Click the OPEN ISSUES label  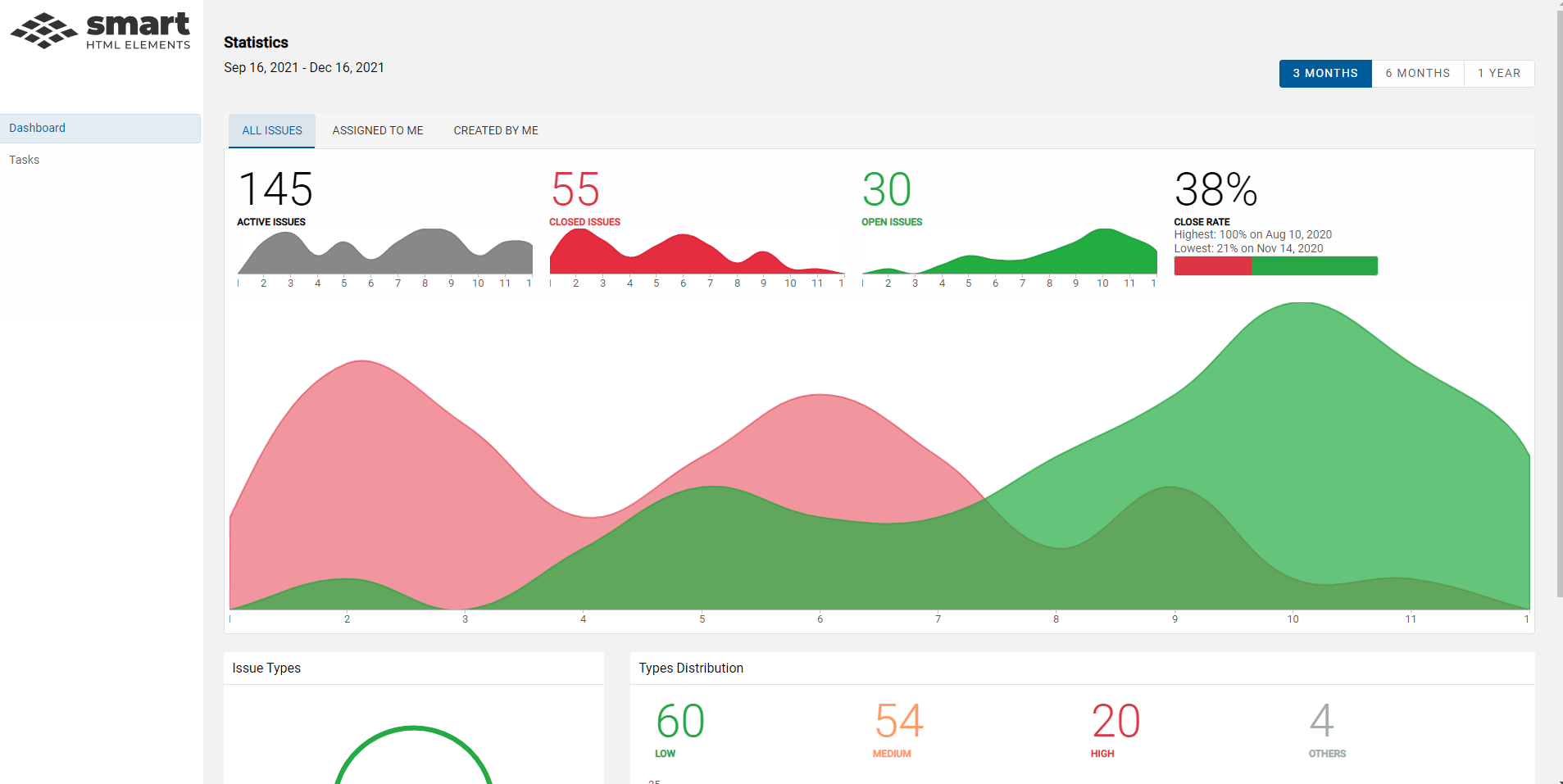pyautogui.click(x=892, y=222)
